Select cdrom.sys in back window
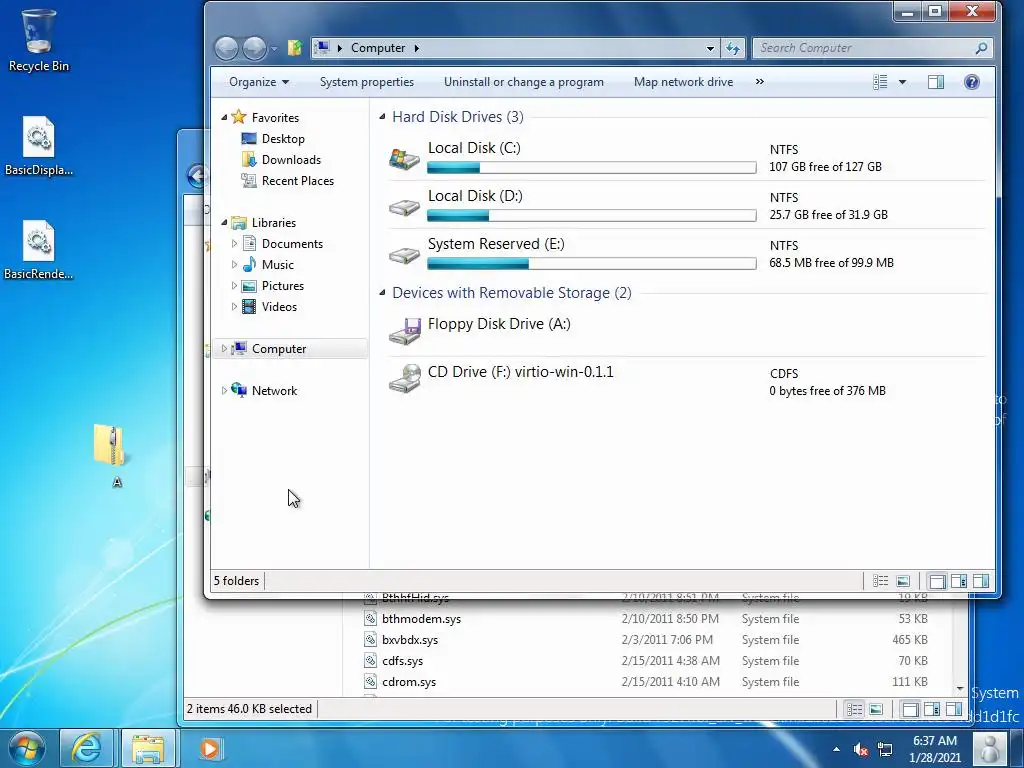Viewport: 1024px width, 768px height. 409,682
